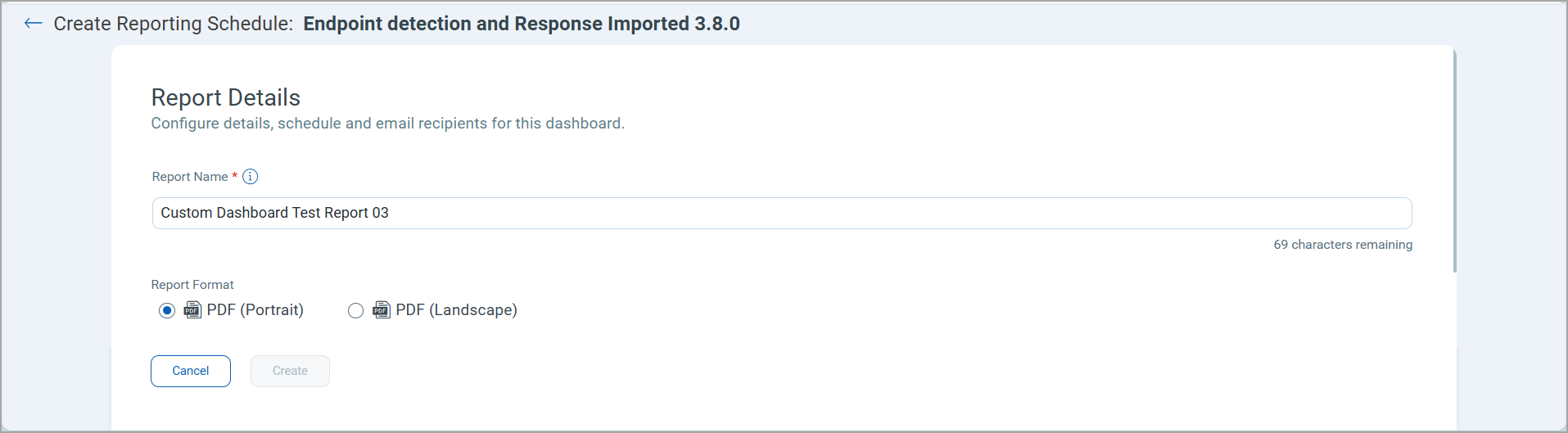Click the "Create Reporting Schedule:" header text
Screen dimensions: 1568x433
coord(173,24)
